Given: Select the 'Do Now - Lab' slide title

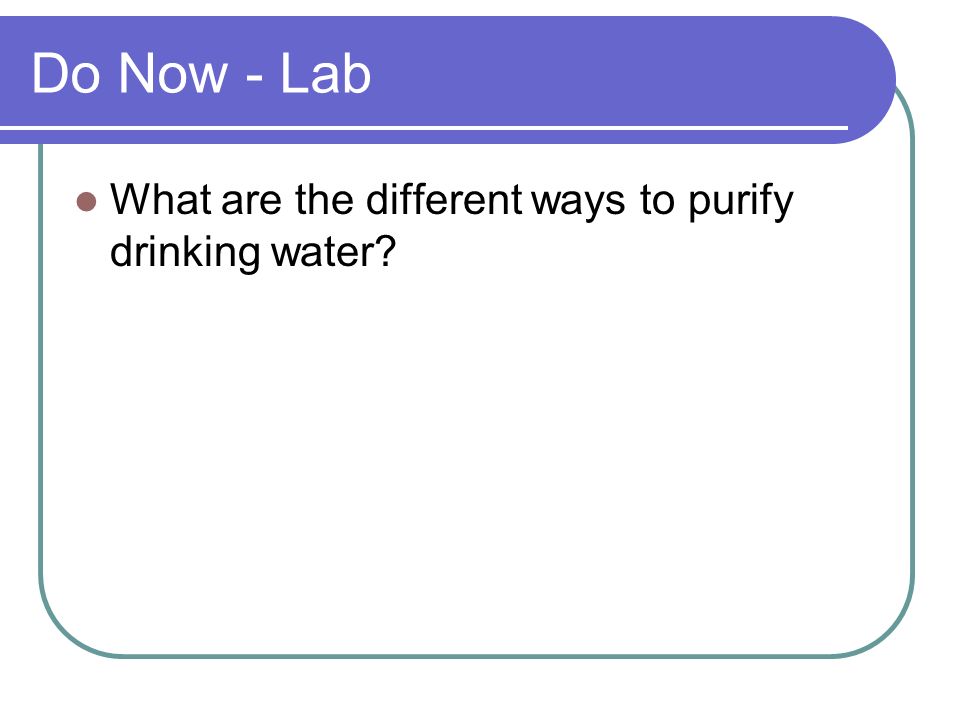Looking at the screenshot, I should (x=201, y=74).
